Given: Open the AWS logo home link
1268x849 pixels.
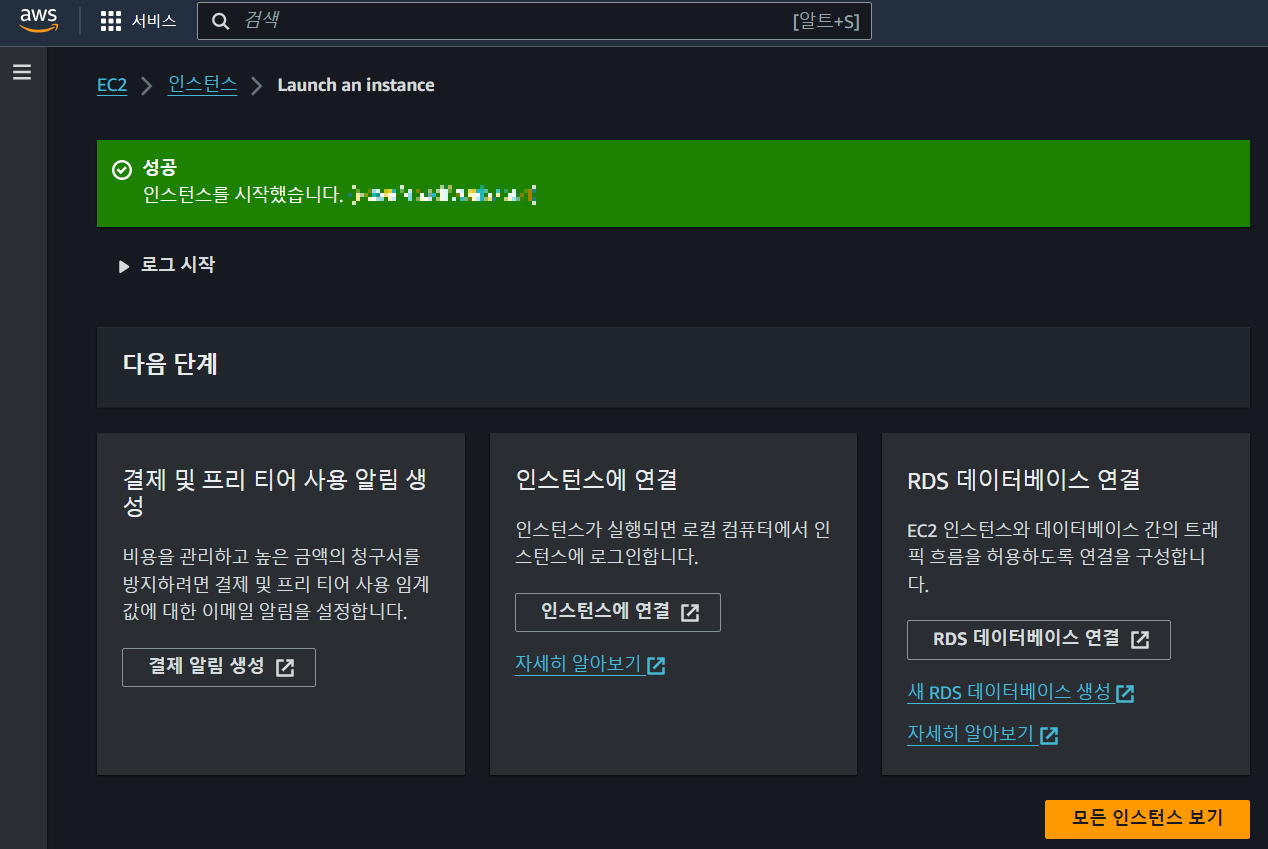Looking at the screenshot, I should point(39,20).
